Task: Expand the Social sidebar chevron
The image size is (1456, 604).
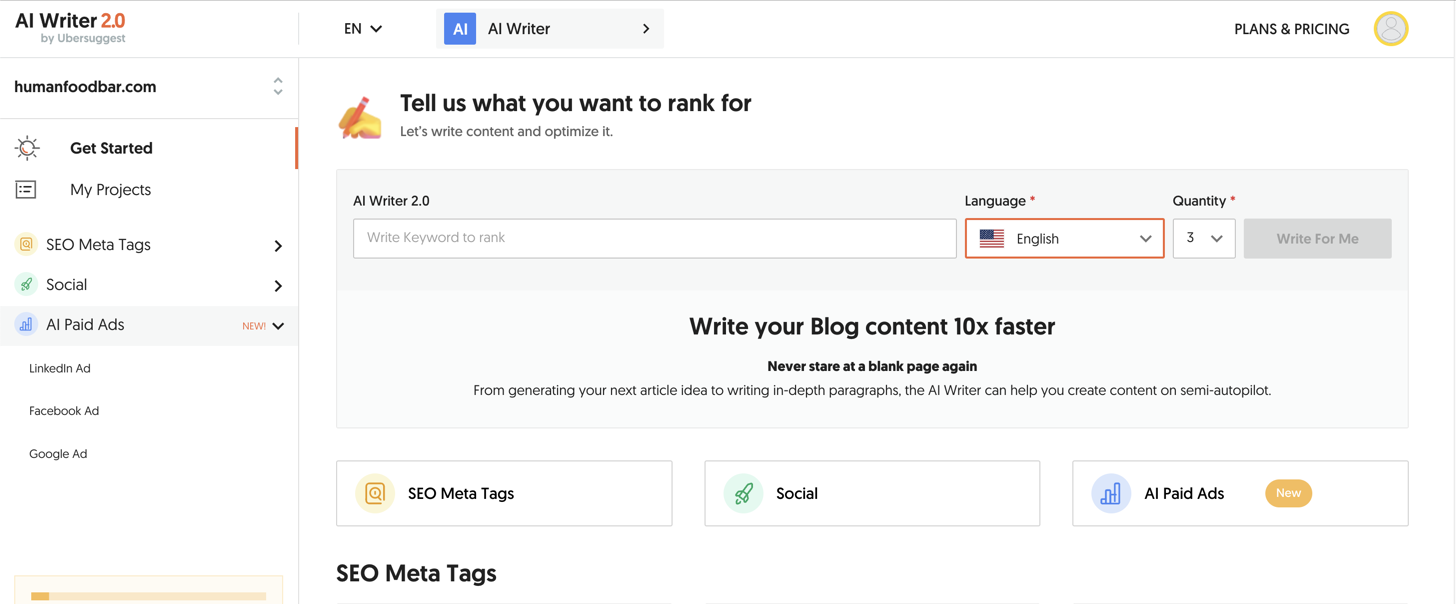Action: tap(278, 285)
